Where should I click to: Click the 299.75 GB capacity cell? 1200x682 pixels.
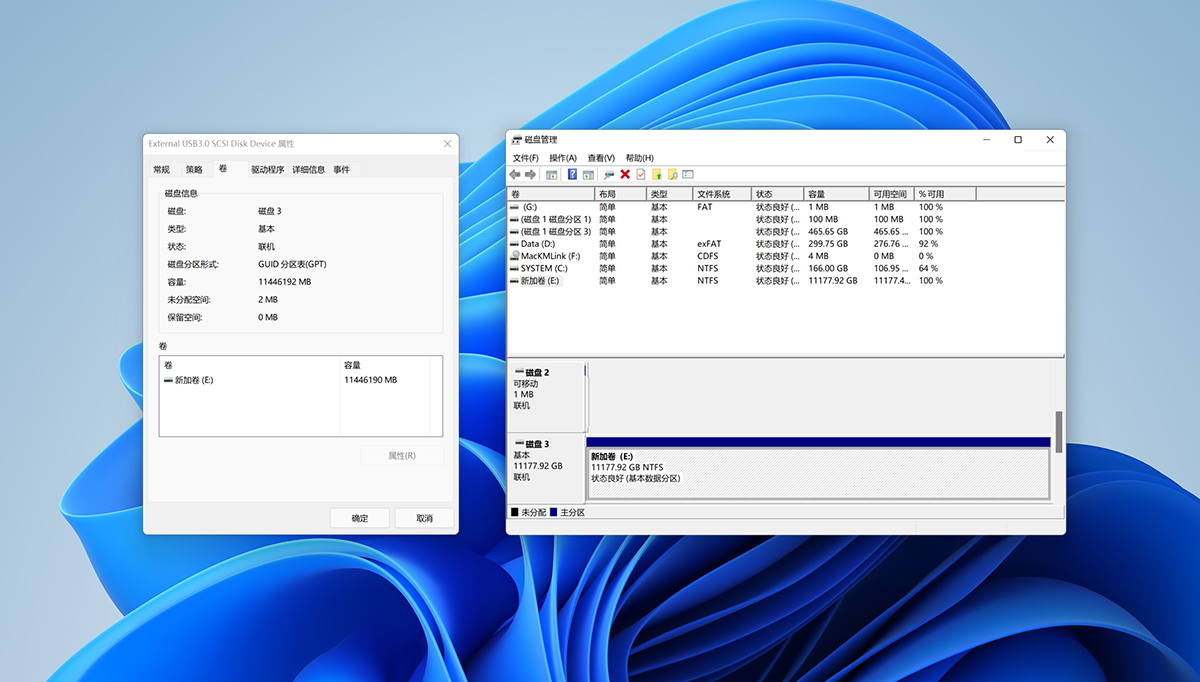click(828, 244)
